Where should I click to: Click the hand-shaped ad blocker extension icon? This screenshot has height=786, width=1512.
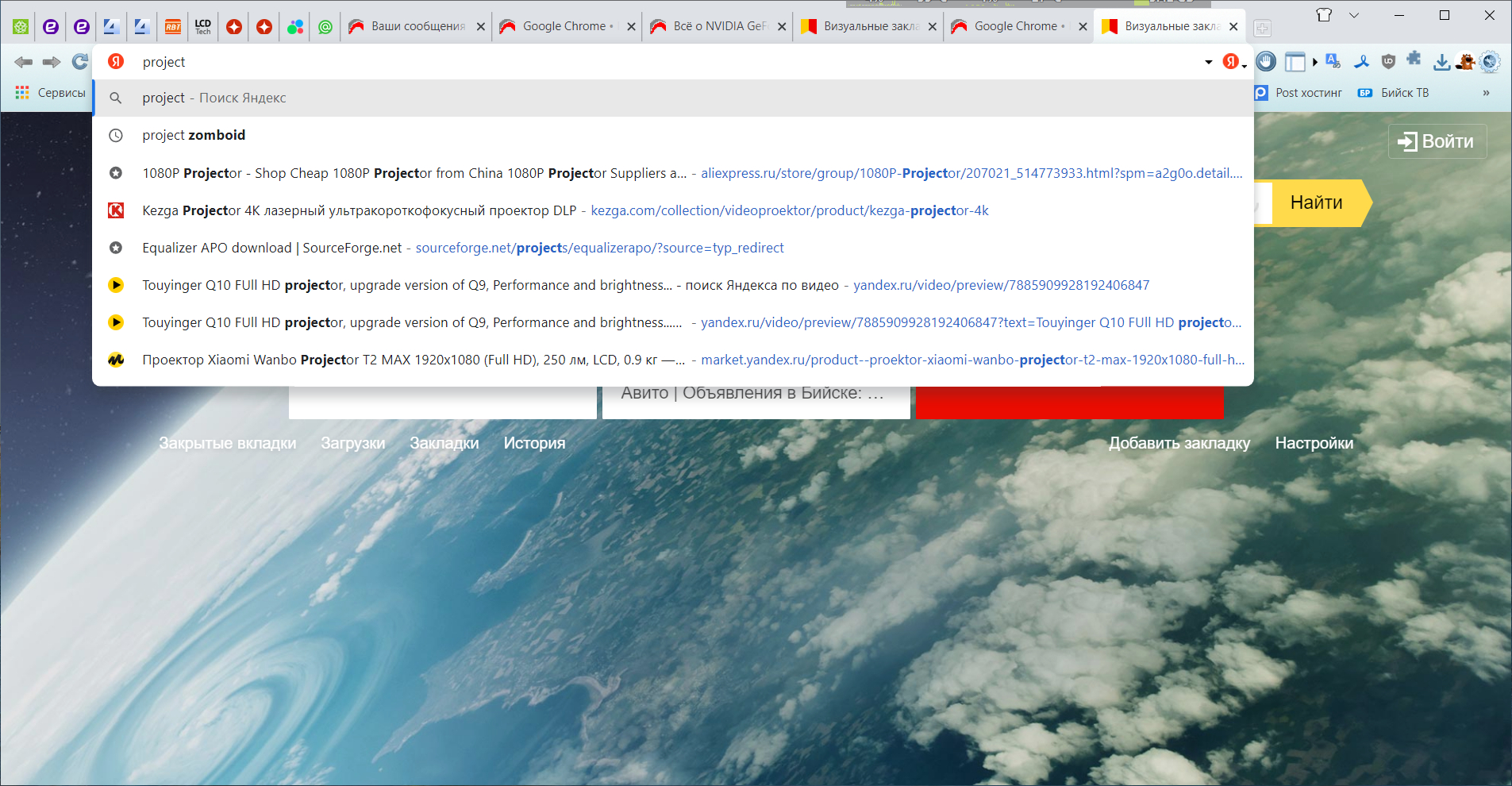tap(1266, 61)
